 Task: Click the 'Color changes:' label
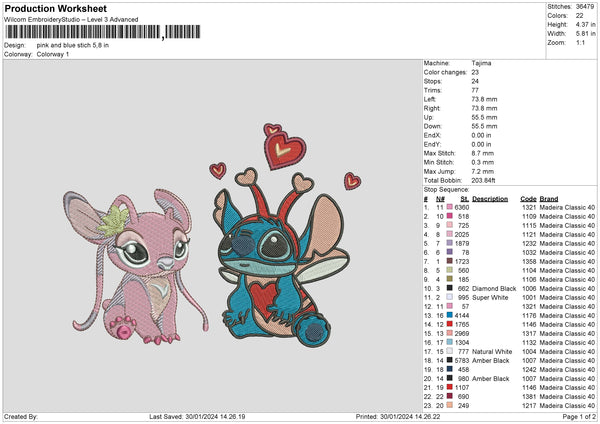(445, 72)
